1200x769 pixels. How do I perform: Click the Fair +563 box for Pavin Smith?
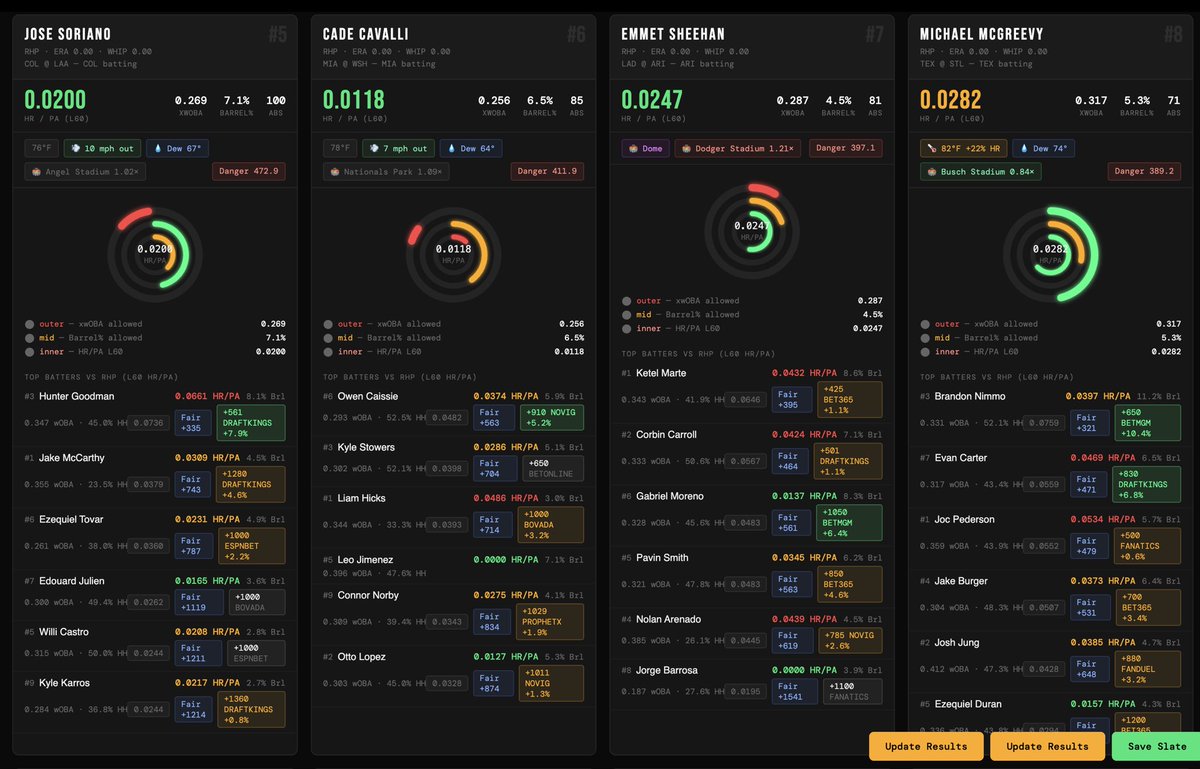point(793,584)
